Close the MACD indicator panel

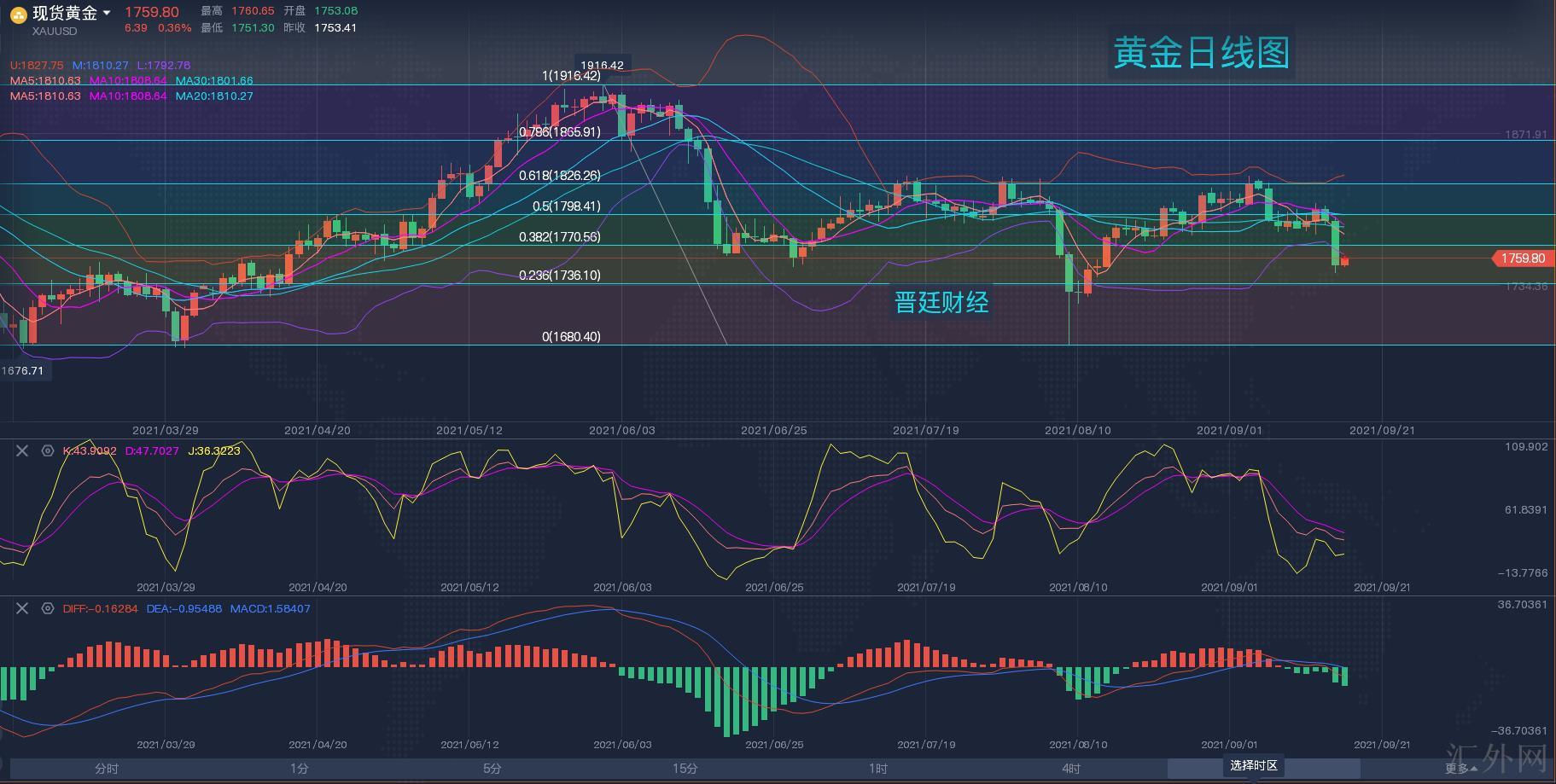pos(22,608)
